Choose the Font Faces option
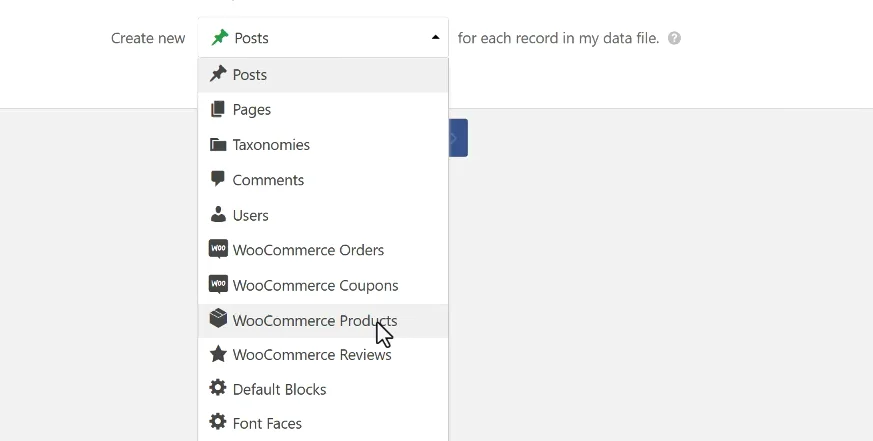Image resolution: width=873 pixels, height=441 pixels. [323, 424]
